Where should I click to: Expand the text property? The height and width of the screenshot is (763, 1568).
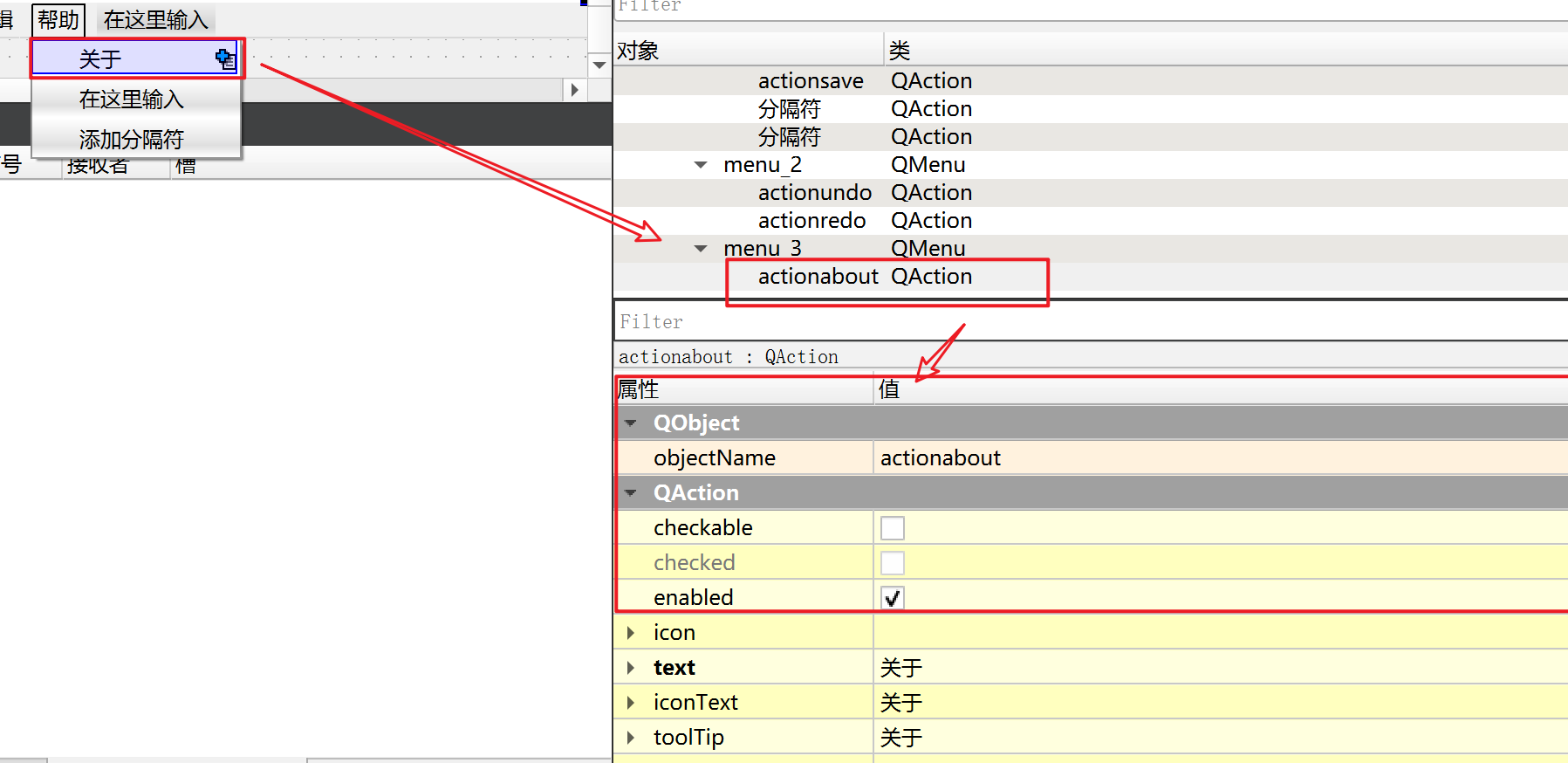pos(630,667)
